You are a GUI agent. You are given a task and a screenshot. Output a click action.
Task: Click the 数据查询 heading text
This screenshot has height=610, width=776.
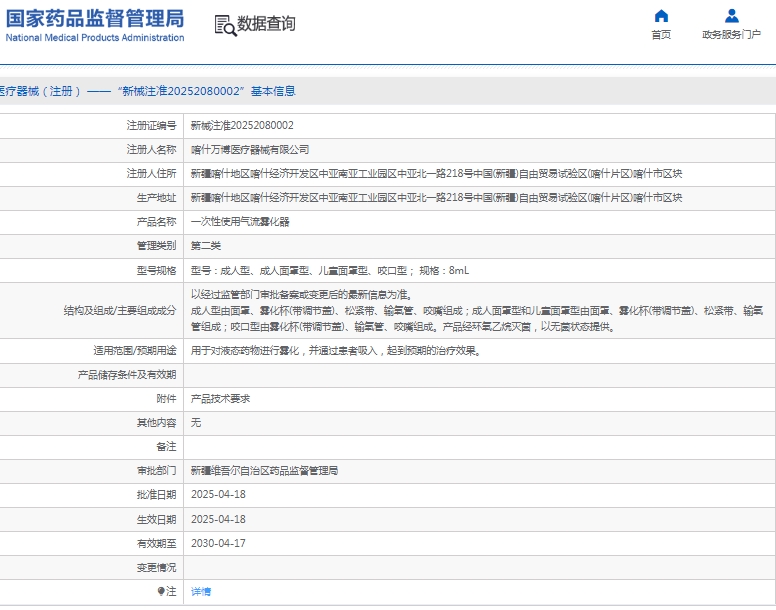click(266, 23)
